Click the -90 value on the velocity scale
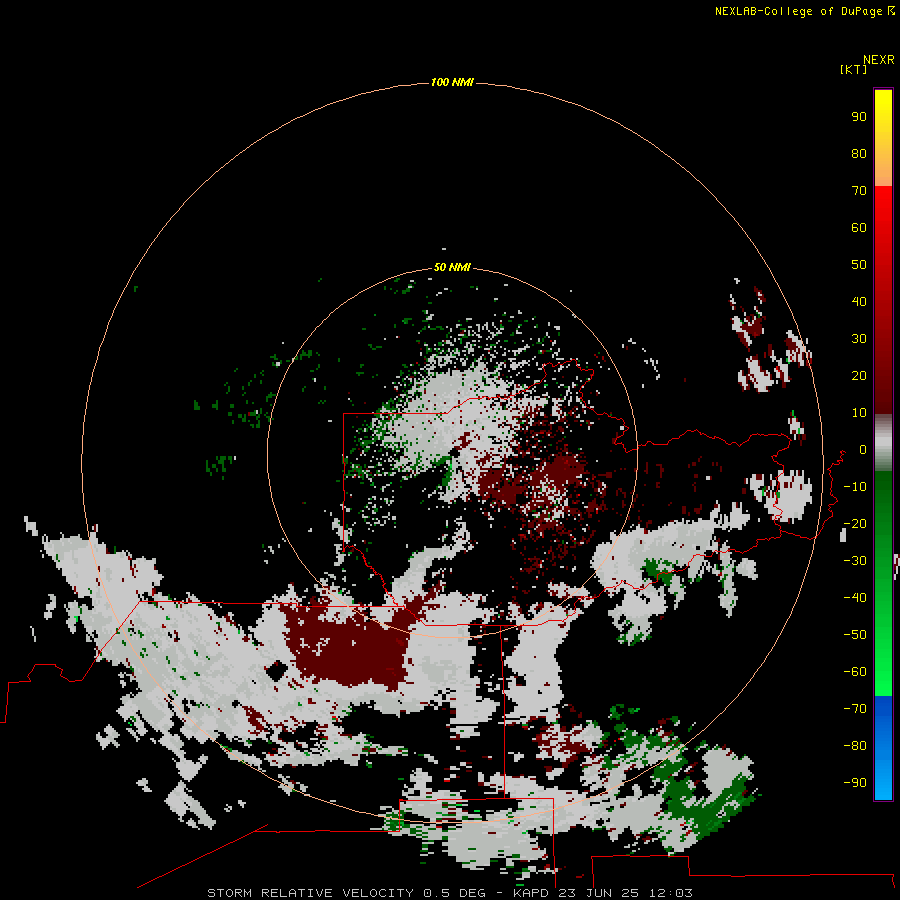Screen dimensions: 900x900 click(855, 783)
